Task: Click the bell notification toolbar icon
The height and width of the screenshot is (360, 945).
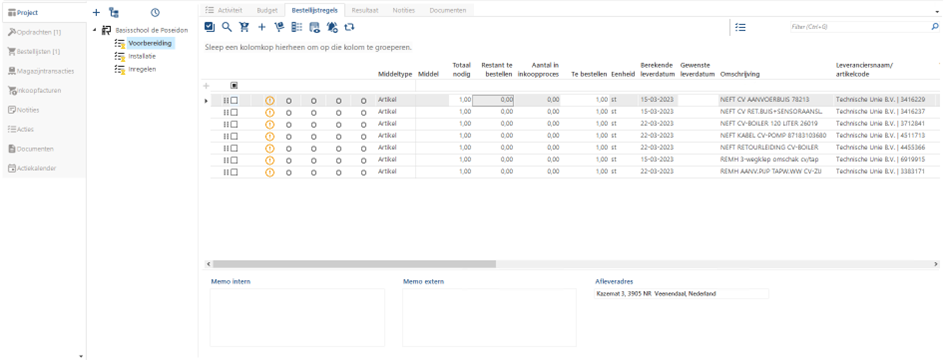Action: point(331,27)
